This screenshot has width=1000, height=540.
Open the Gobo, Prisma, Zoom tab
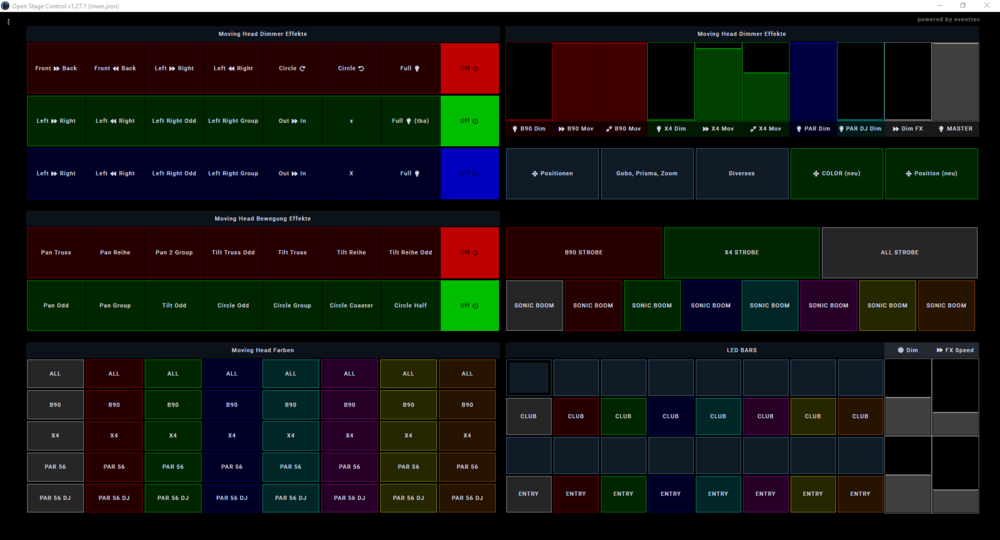(x=647, y=173)
